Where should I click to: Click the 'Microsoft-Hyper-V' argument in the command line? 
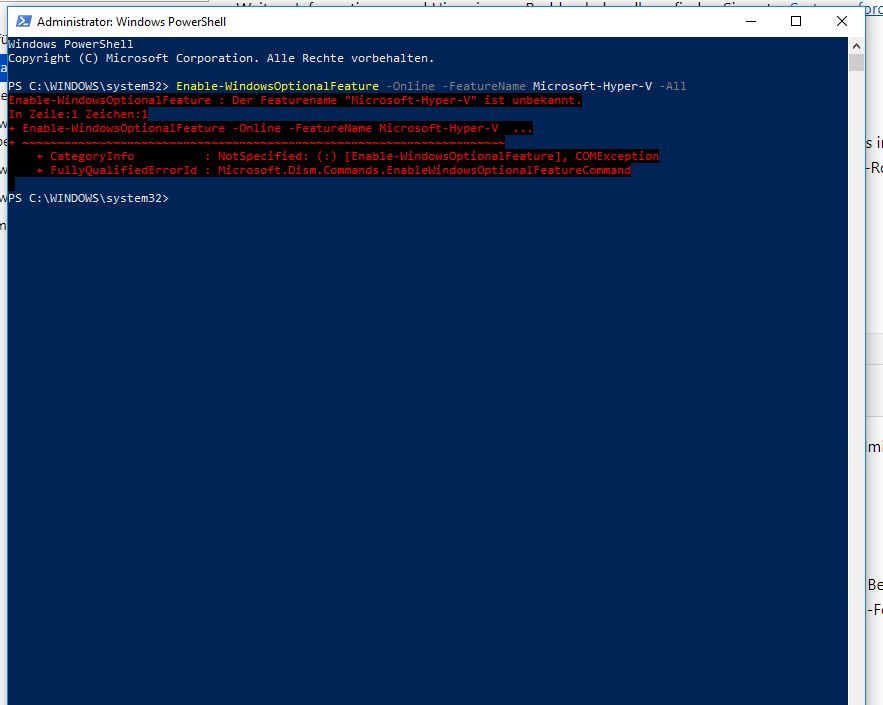coord(592,86)
